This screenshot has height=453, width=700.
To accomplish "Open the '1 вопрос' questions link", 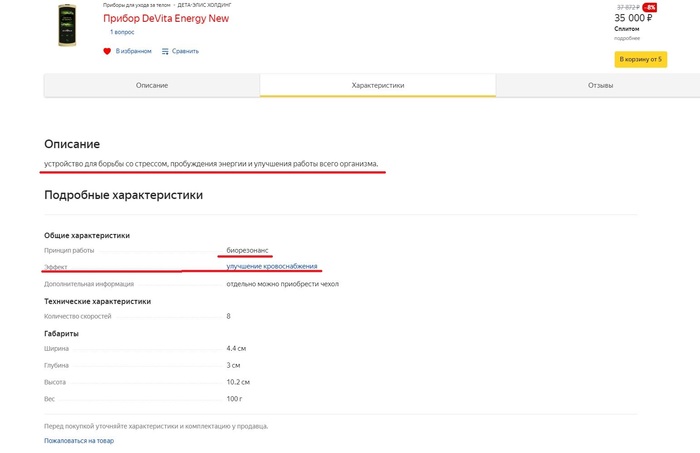I will click(x=122, y=32).
